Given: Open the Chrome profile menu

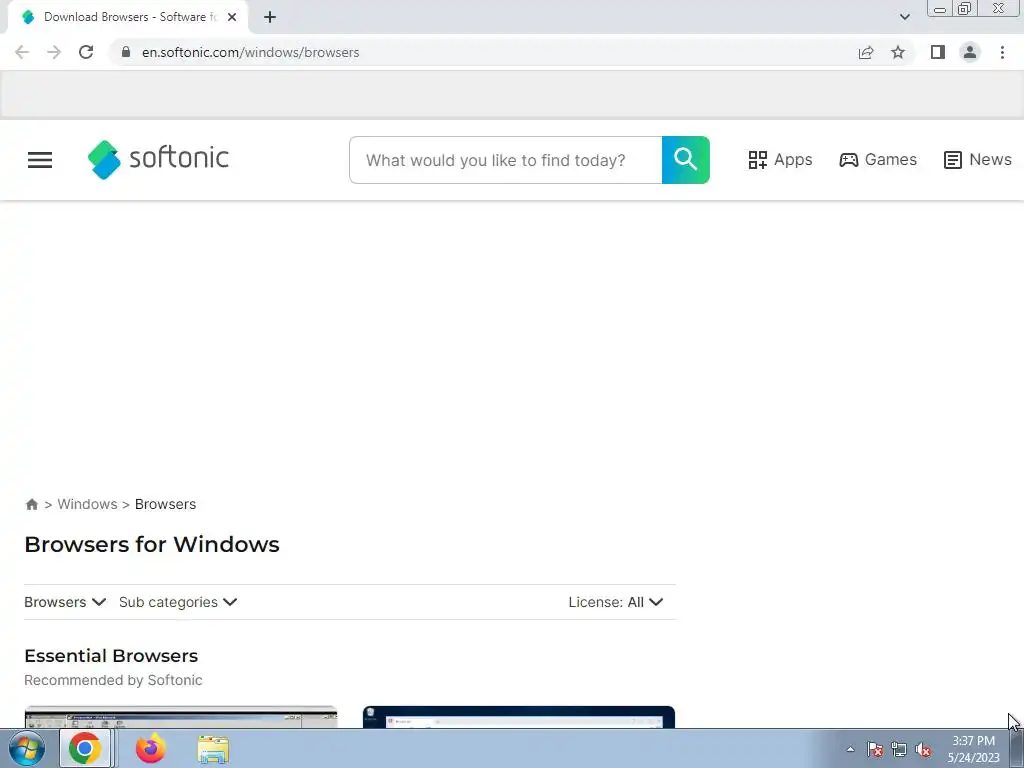Looking at the screenshot, I should (970, 52).
